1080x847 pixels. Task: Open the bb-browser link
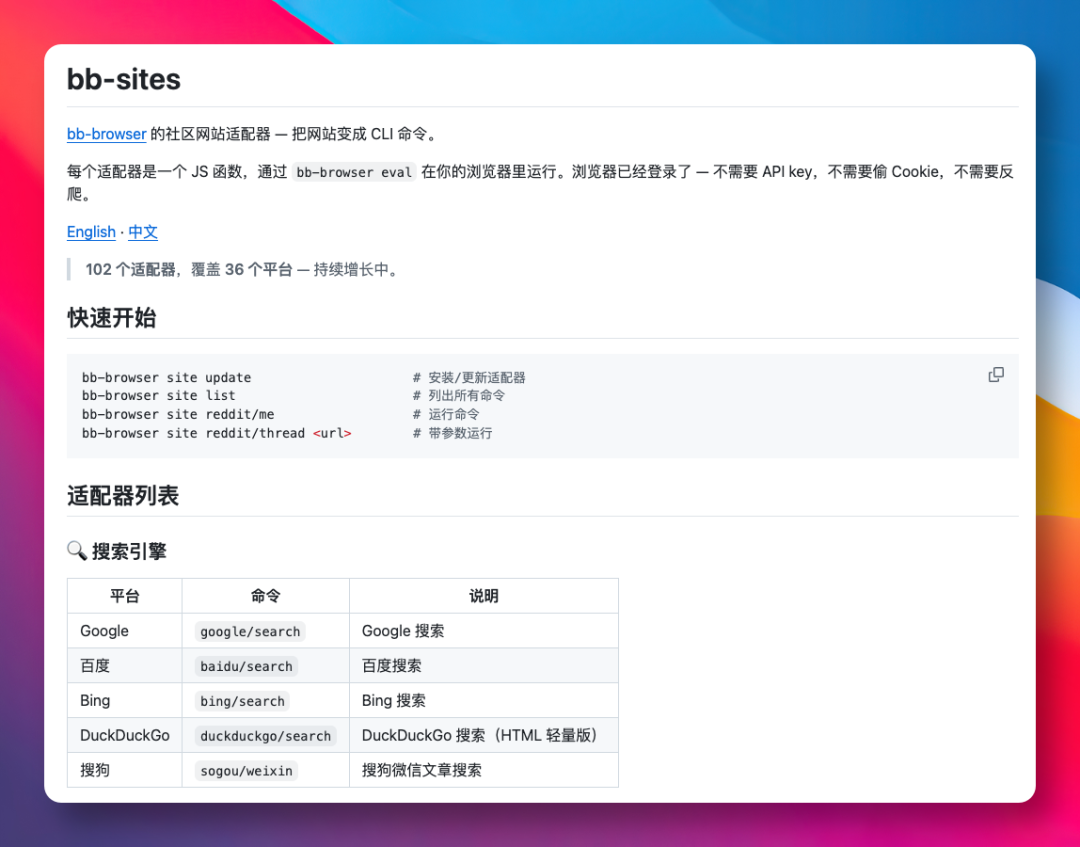click(107, 134)
